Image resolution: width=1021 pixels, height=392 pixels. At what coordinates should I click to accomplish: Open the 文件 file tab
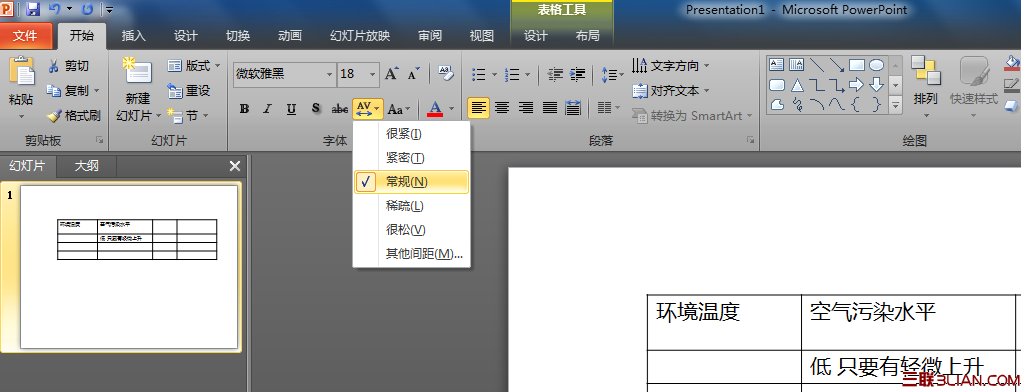[x=25, y=36]
